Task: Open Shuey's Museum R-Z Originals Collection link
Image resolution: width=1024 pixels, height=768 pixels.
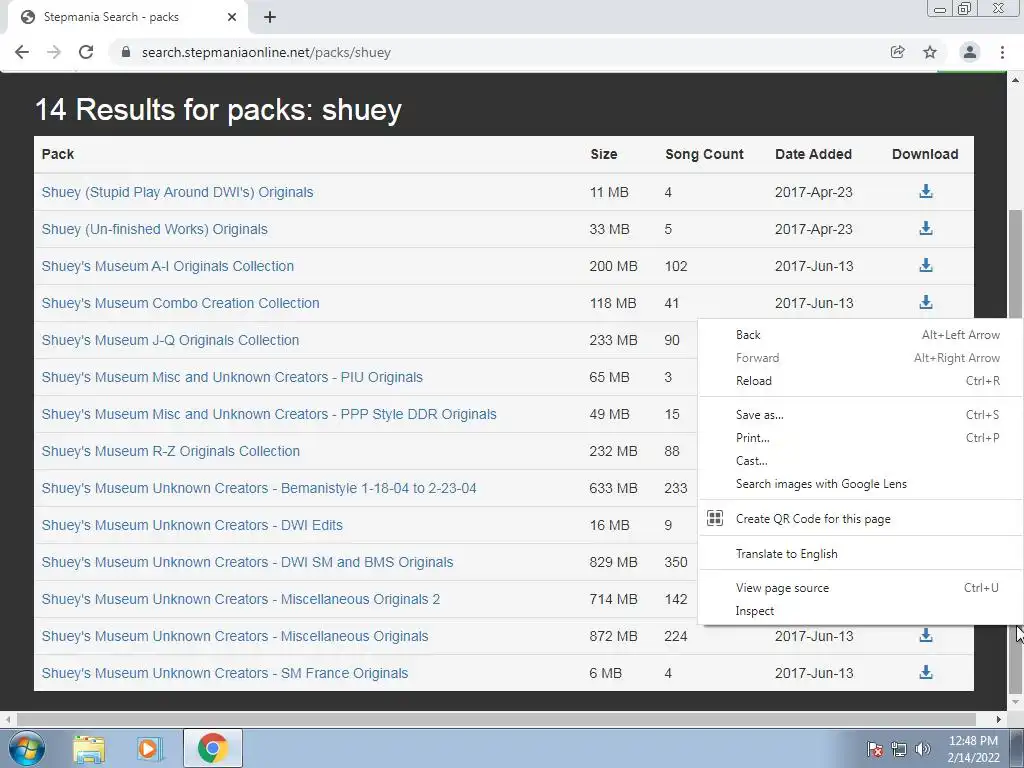Action: [x=170, y=451]
